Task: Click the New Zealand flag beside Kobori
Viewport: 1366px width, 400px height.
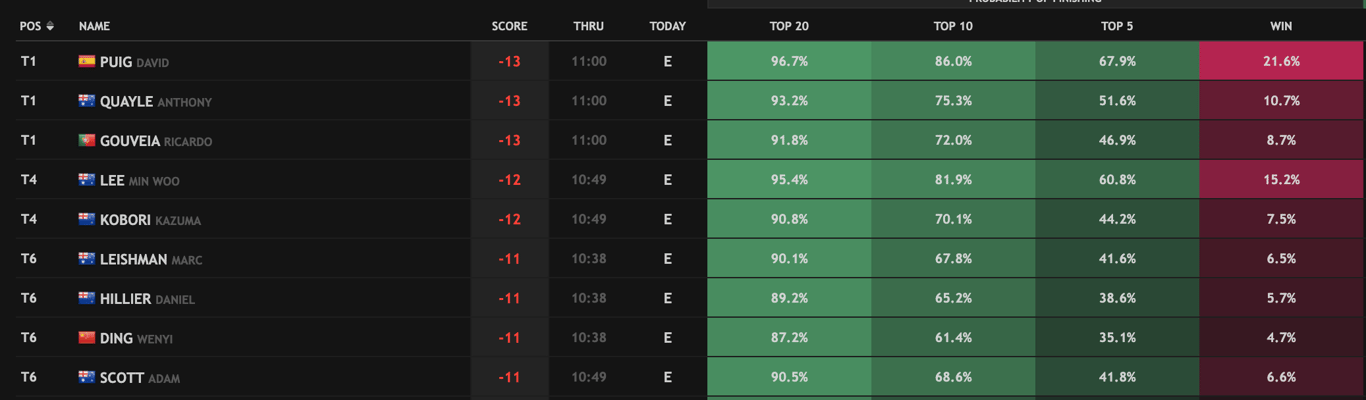Action: 87,220
